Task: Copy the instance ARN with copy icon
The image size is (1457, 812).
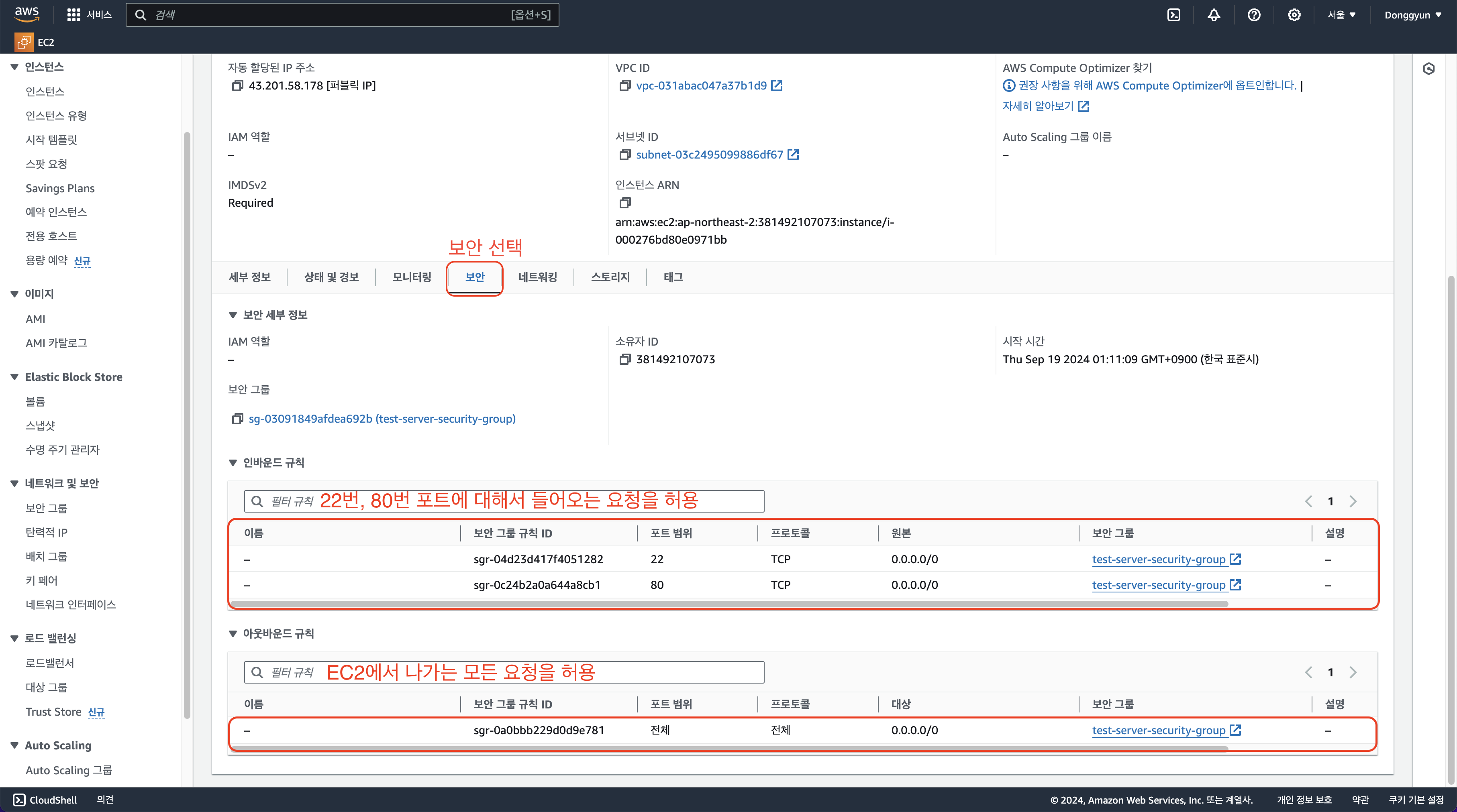Action: 624,202
